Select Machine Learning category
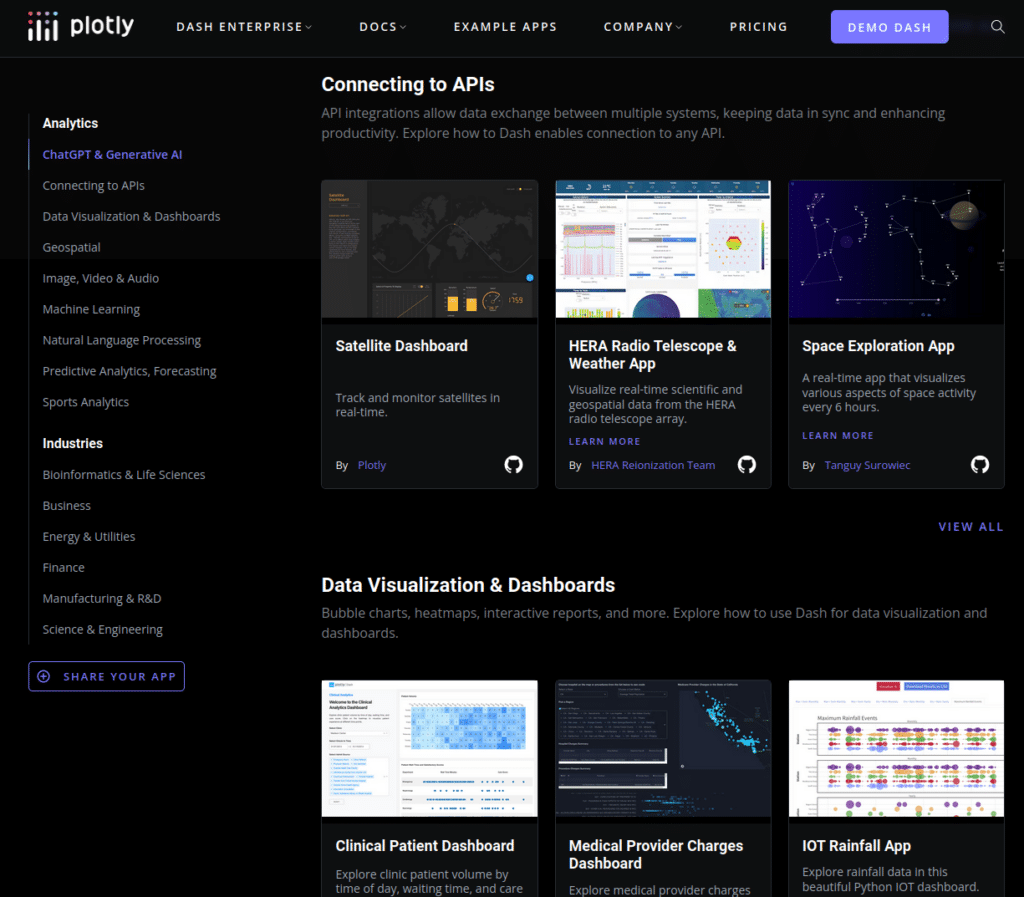This screenshot has width=1024, height=897. pos(91,309)
